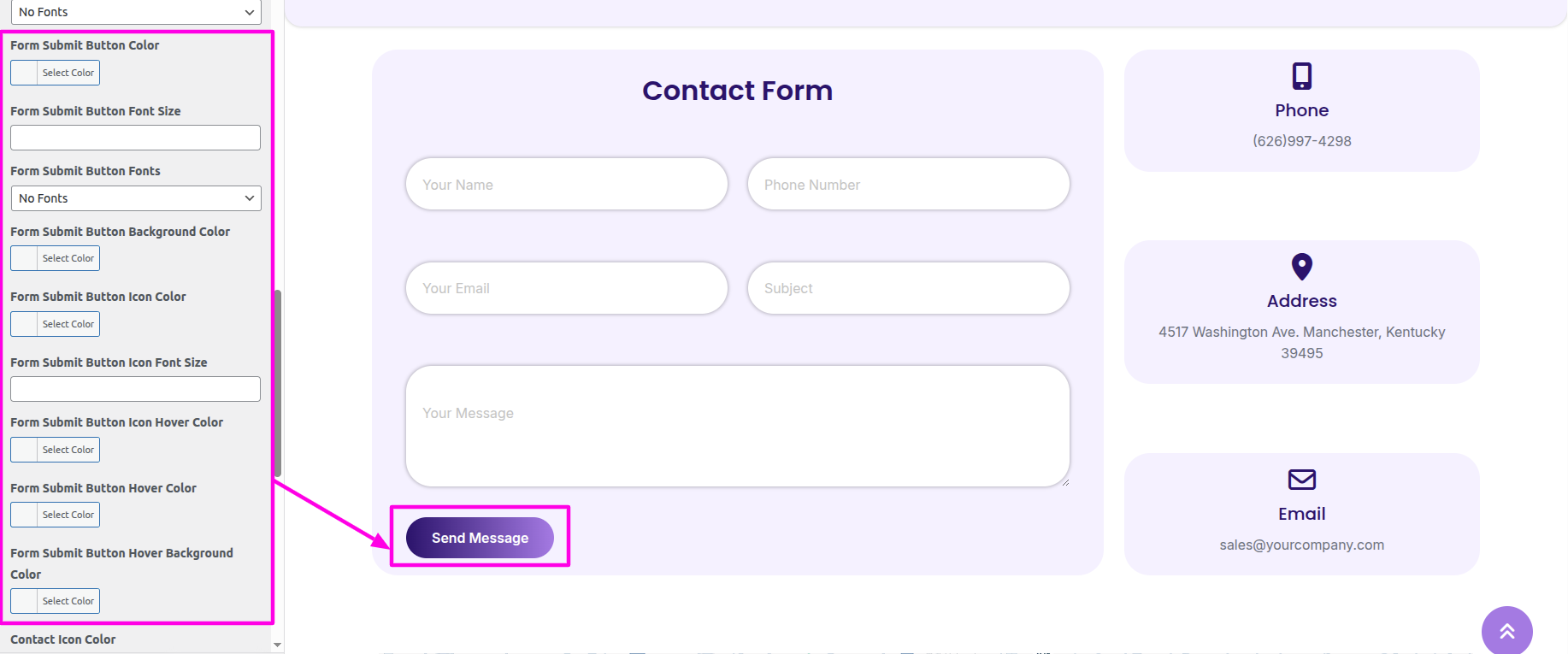Focus the Your Email input field
This screenshot has height=654, width=1568.
point(566,288)
